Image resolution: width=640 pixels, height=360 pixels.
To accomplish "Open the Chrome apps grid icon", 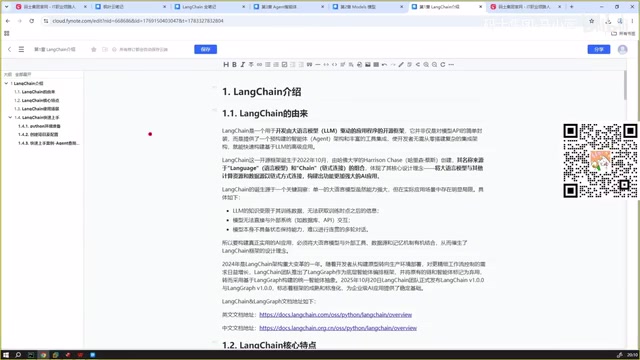I will 7,33.
